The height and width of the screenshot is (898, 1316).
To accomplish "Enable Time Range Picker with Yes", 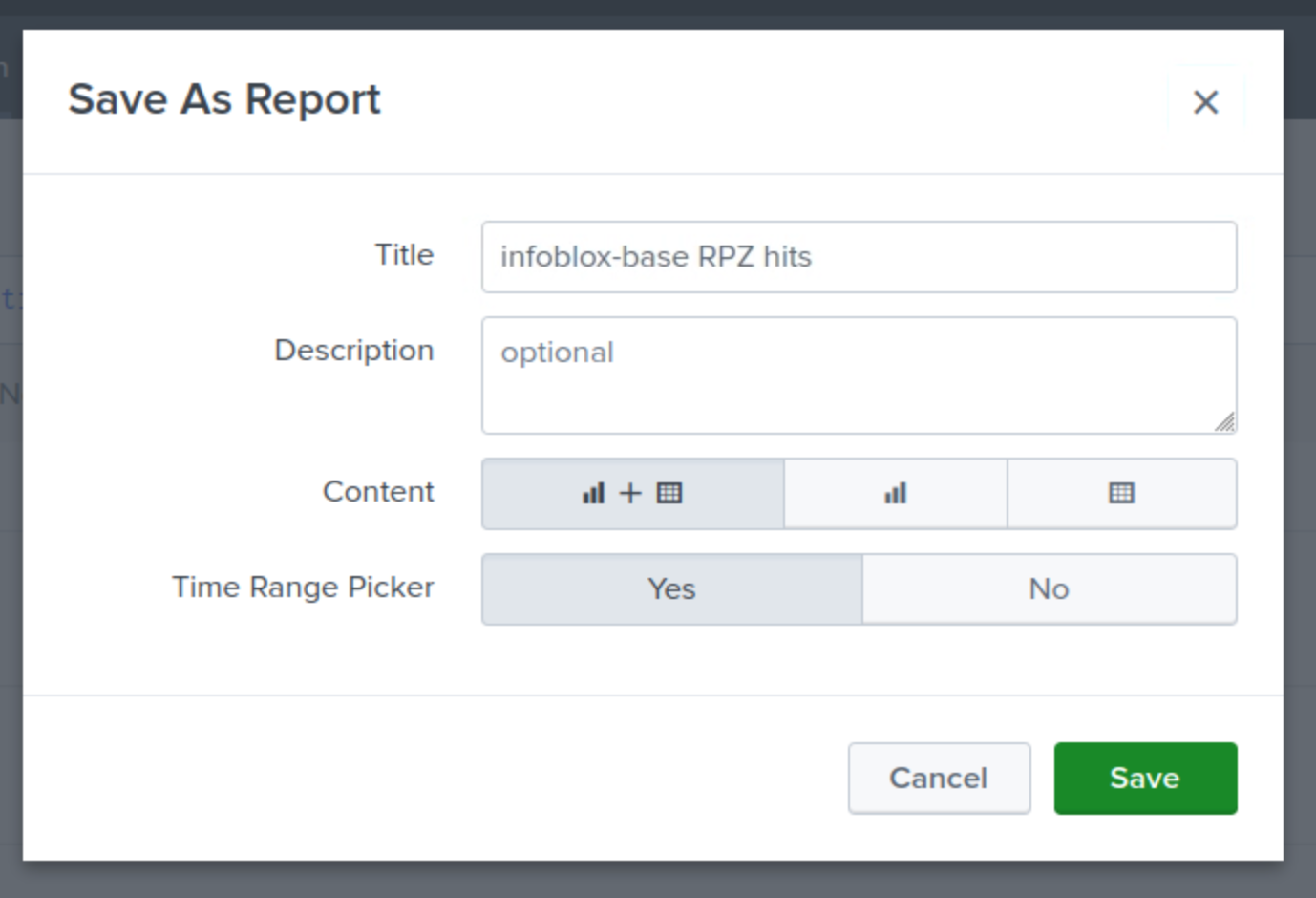I will click(671, 589).
